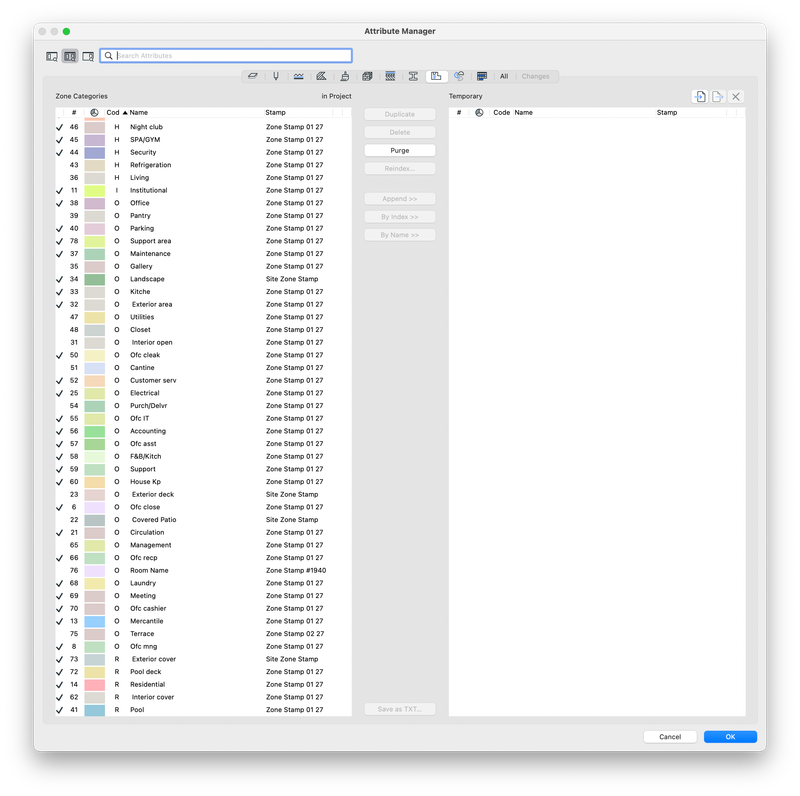Click the Save as TXT... button
The width and height of the screenshot is (800, 796).
[400, 709]
